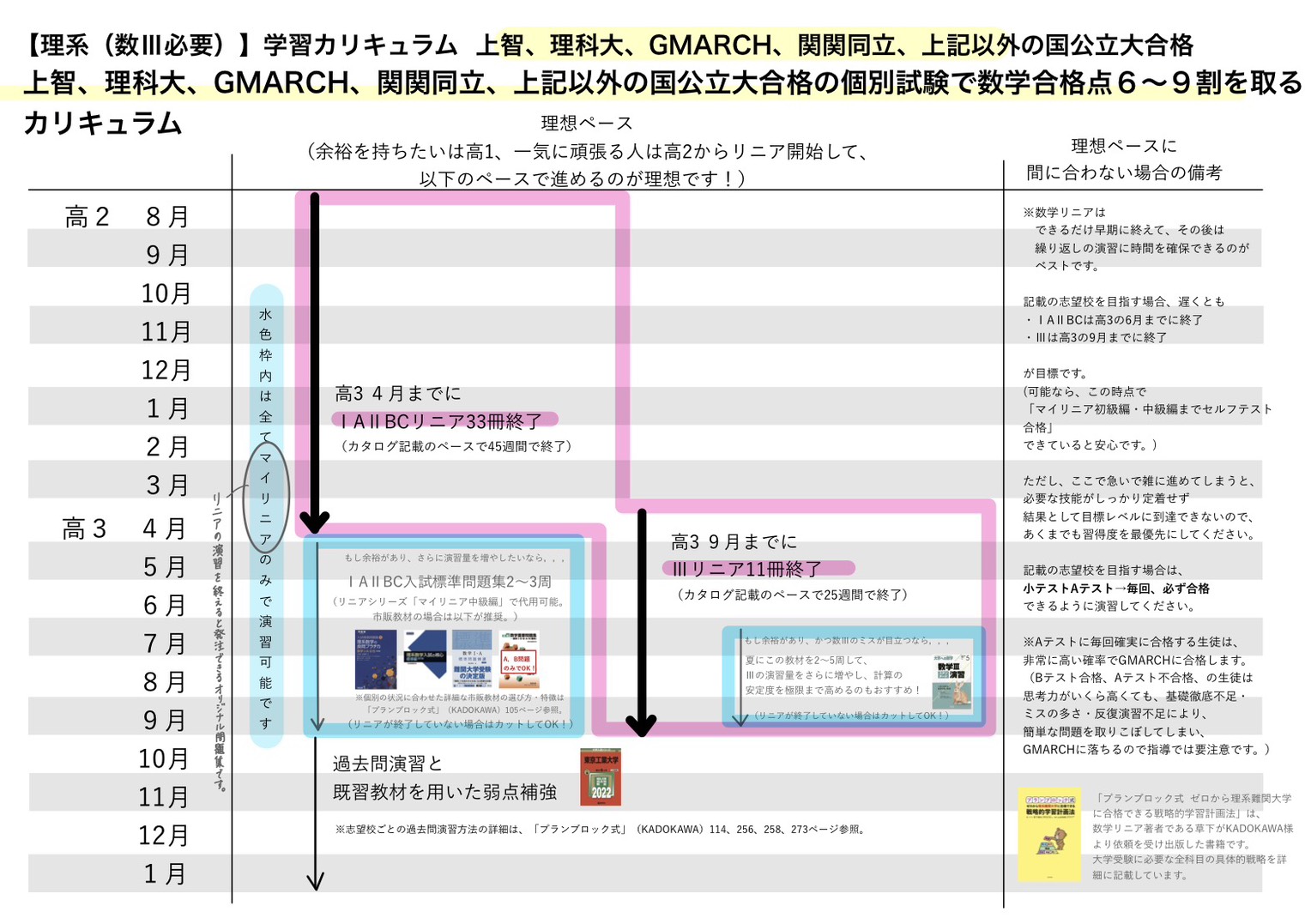Click the note カタログ記載のペースで45週間で終了
This screenshot has height=924, width=1305.
pyautogui.click(x=456, y=446)
